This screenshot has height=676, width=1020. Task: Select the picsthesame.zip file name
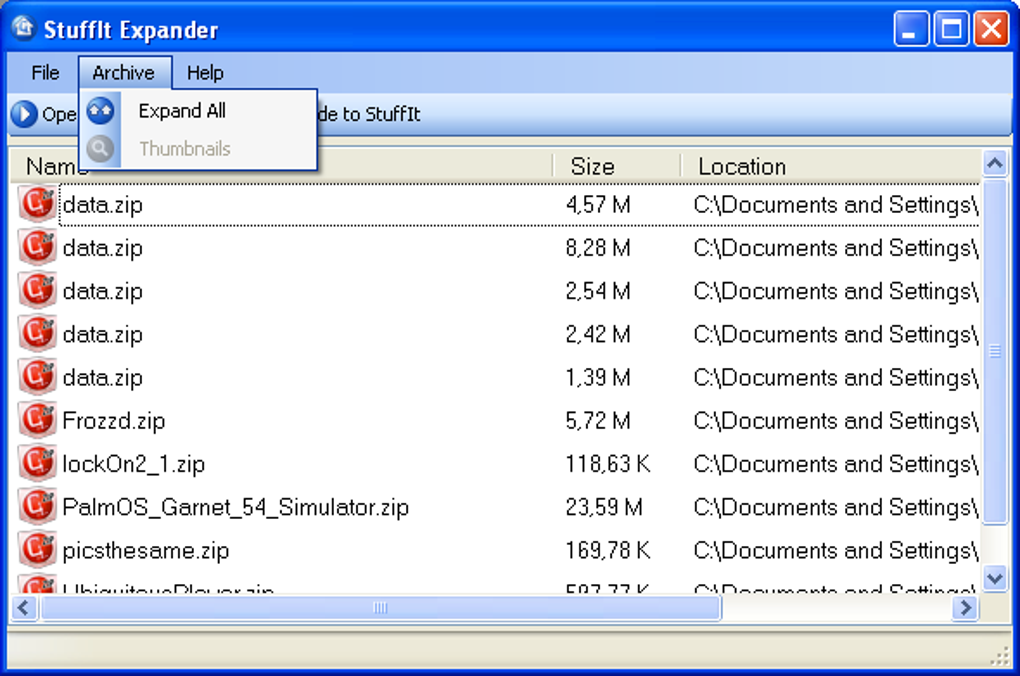tap(146, 550)
